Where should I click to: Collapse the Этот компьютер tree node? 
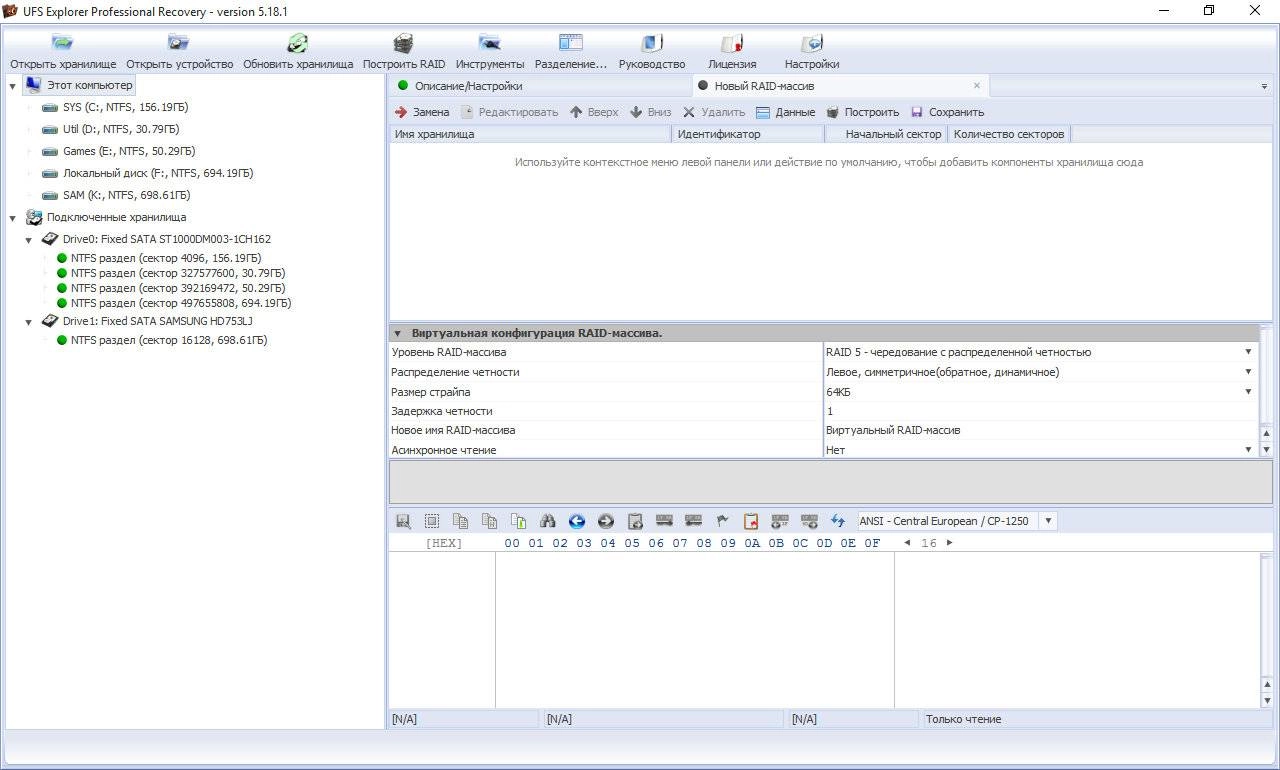(13, 86)
